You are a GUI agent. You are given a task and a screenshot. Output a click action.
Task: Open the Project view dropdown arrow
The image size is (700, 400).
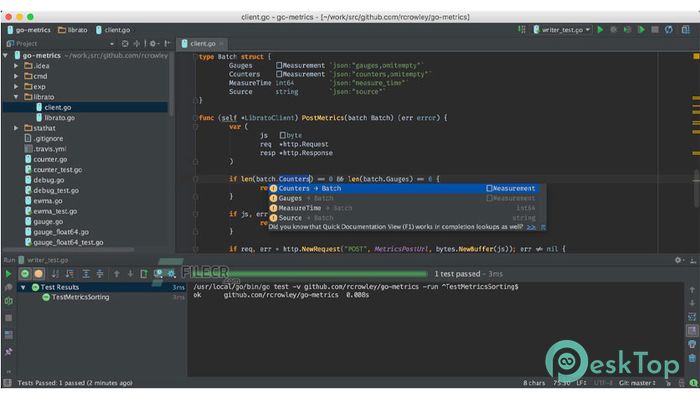click(112, 44)
